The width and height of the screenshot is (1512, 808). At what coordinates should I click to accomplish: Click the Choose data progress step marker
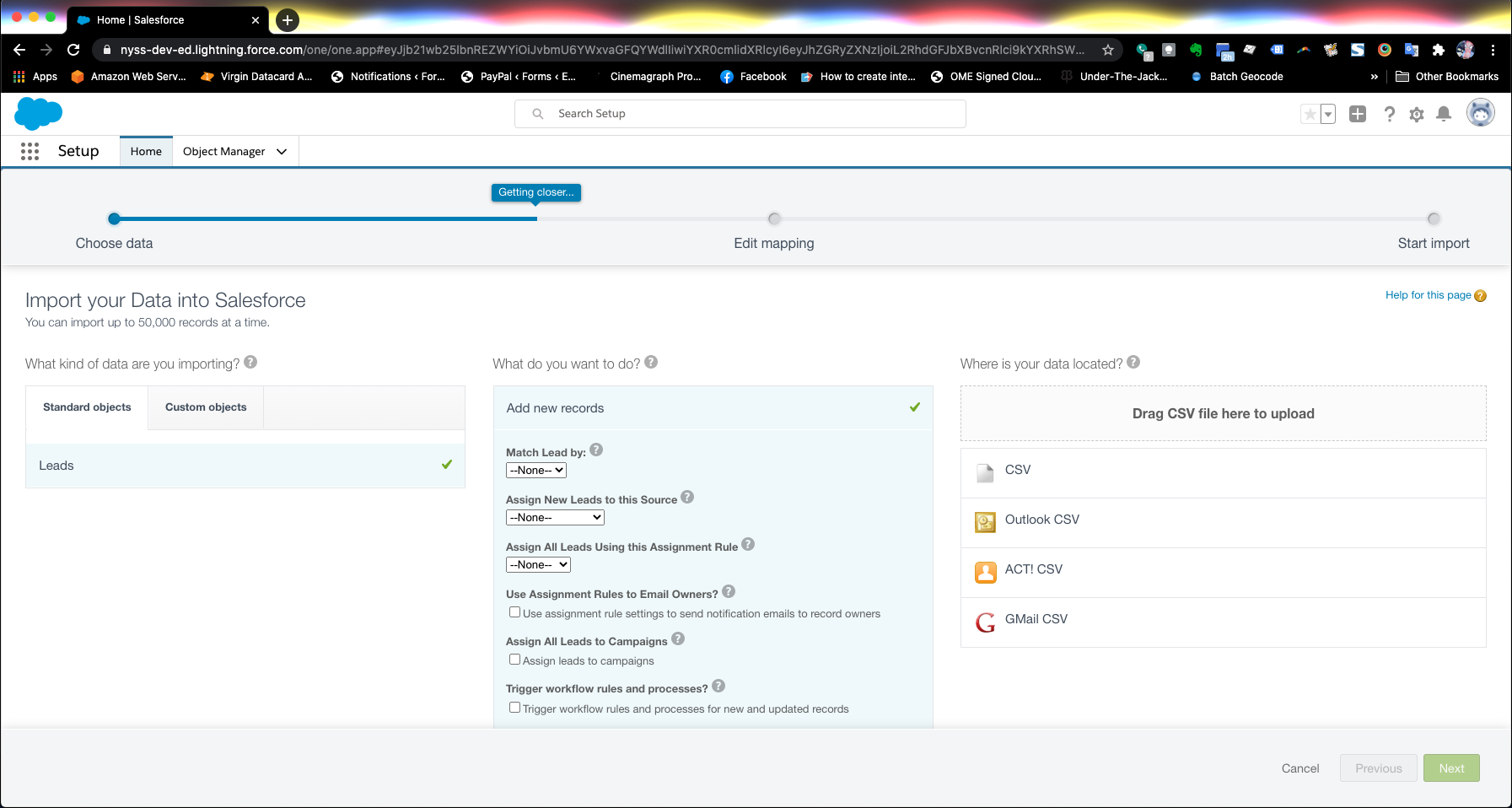click(x=114, y=218)
